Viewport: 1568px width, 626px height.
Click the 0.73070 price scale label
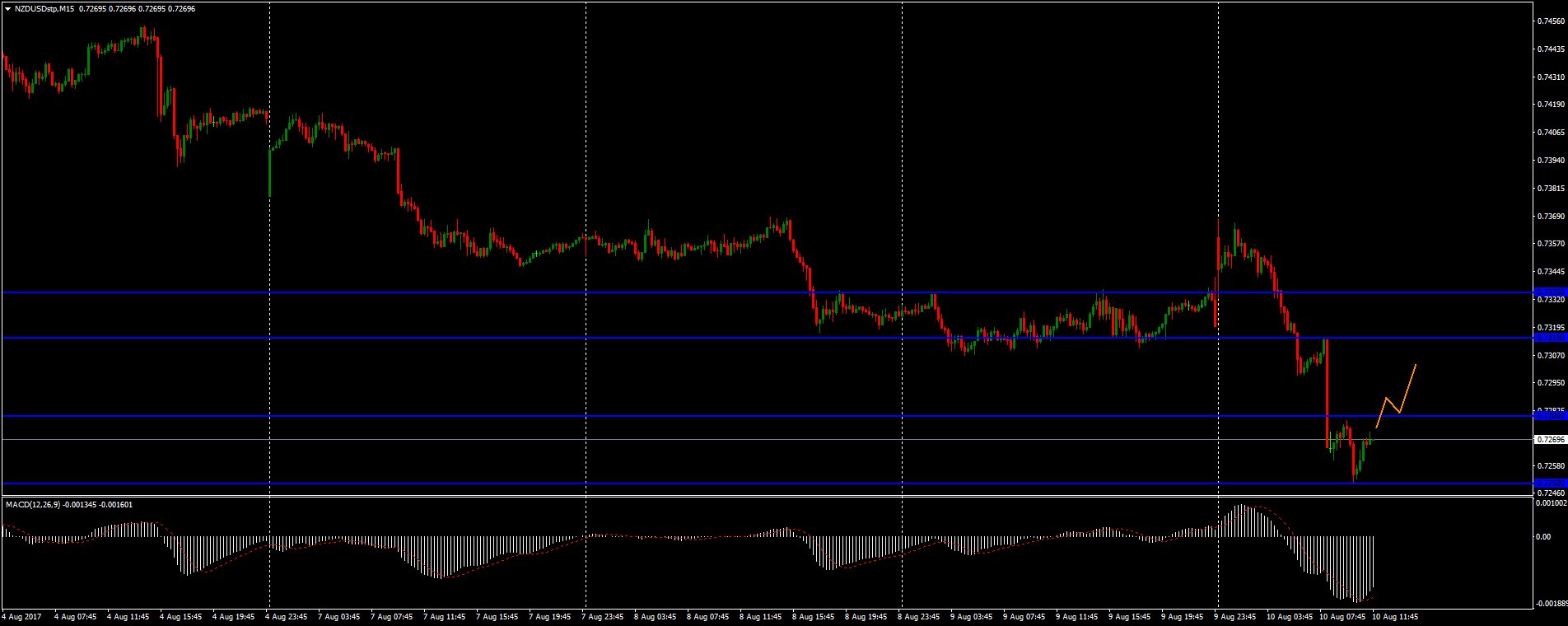click(x=1551, y=356)
